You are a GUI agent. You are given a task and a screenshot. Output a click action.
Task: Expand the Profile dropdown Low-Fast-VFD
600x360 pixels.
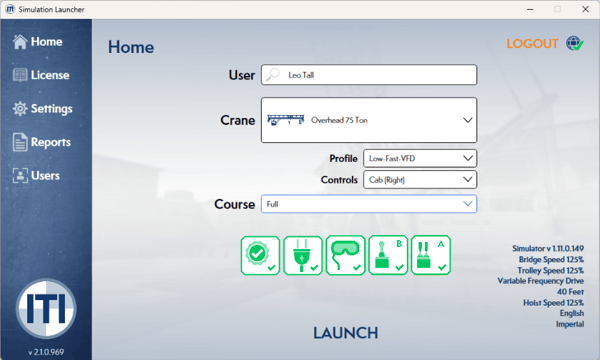(x=420, y=158)
